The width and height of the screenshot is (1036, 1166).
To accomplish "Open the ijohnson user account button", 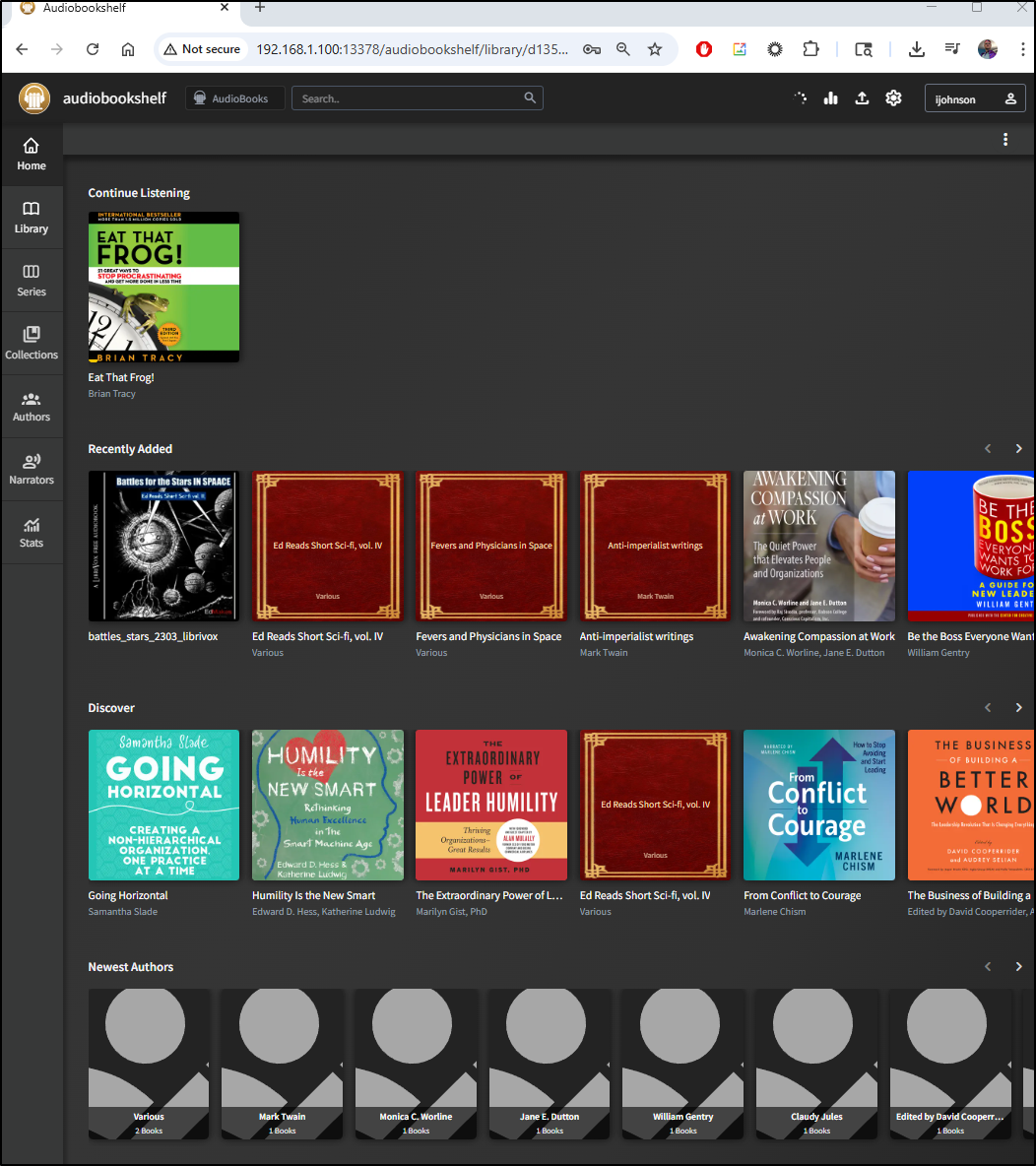I will click(975, 98).
